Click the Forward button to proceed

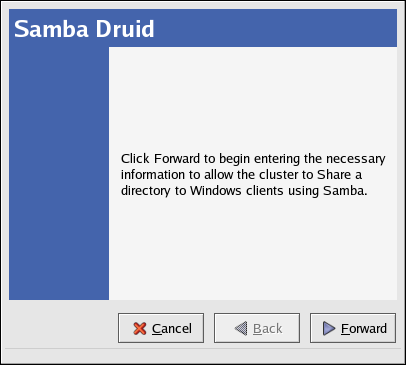(x=353, y=328)
